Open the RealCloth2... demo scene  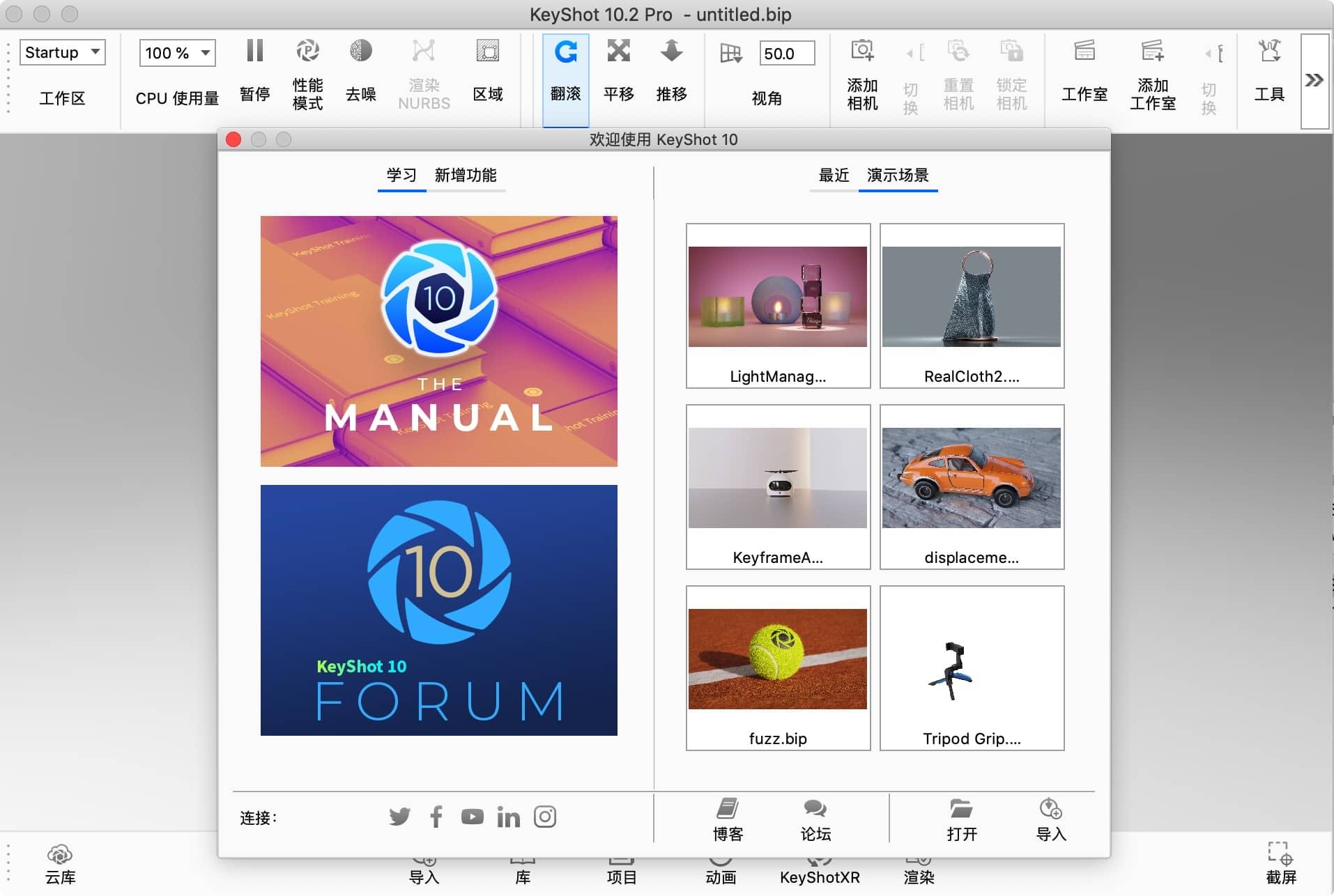click(972, 305)
